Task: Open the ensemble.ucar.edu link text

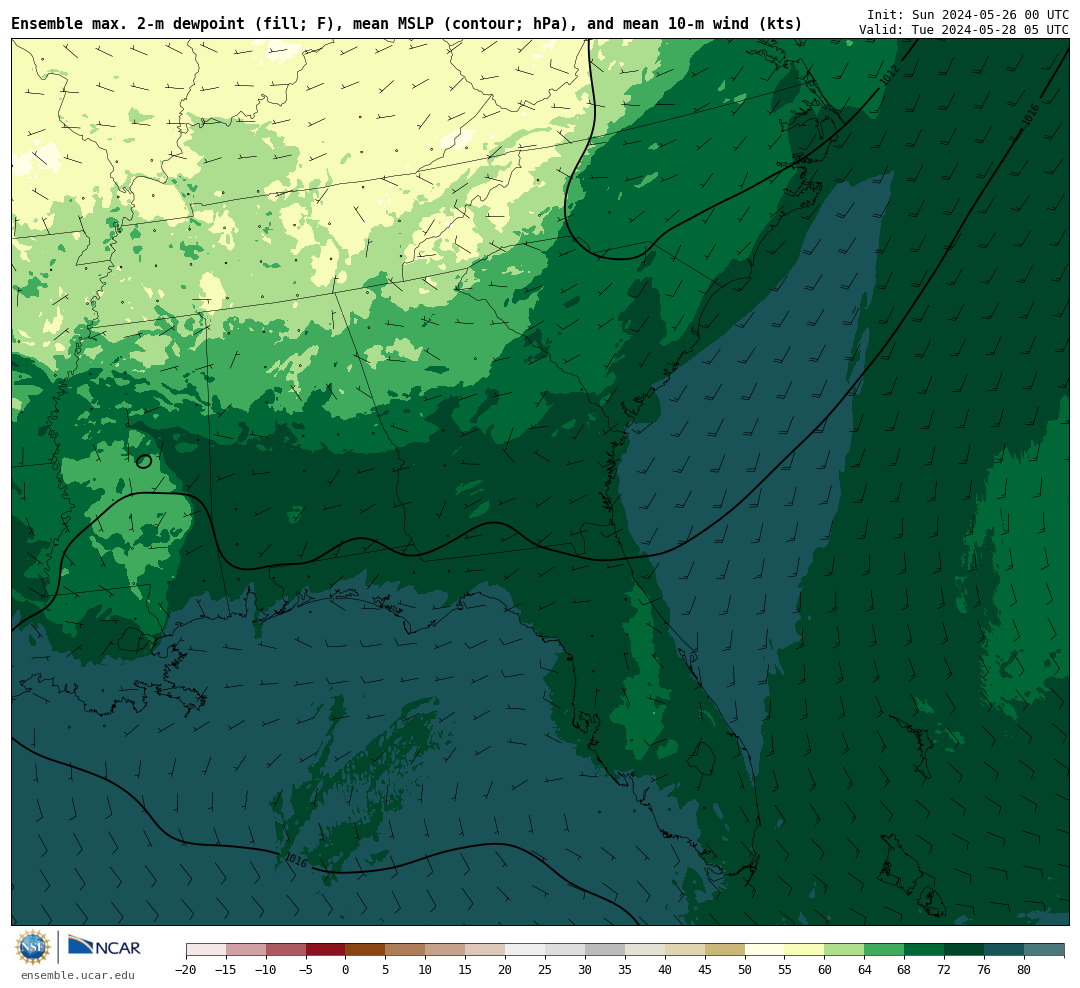Action: (x=78, y=975)
